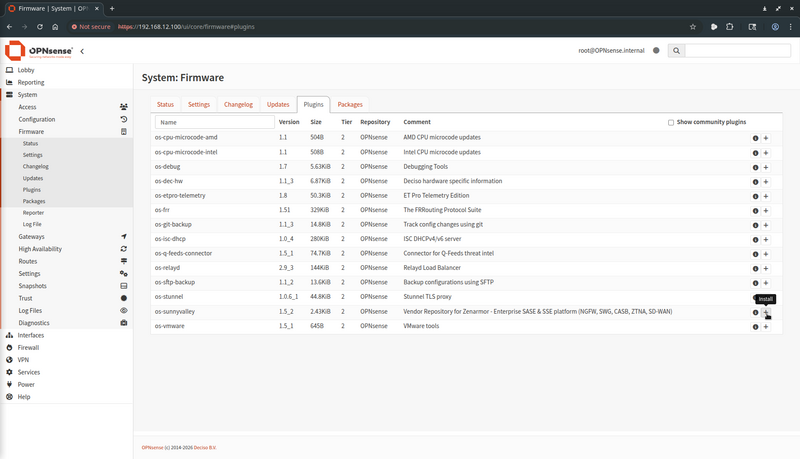Image resolution: width=800 pixels, height=459 pixels.
Task: Install the os-debug plugin
Action: click(x=766, y=167)
